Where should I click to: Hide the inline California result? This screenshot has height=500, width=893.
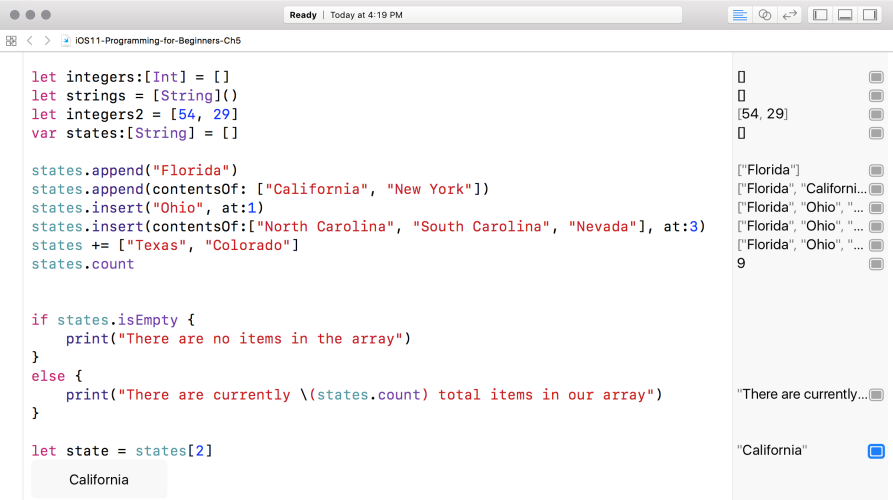(876, 451)
